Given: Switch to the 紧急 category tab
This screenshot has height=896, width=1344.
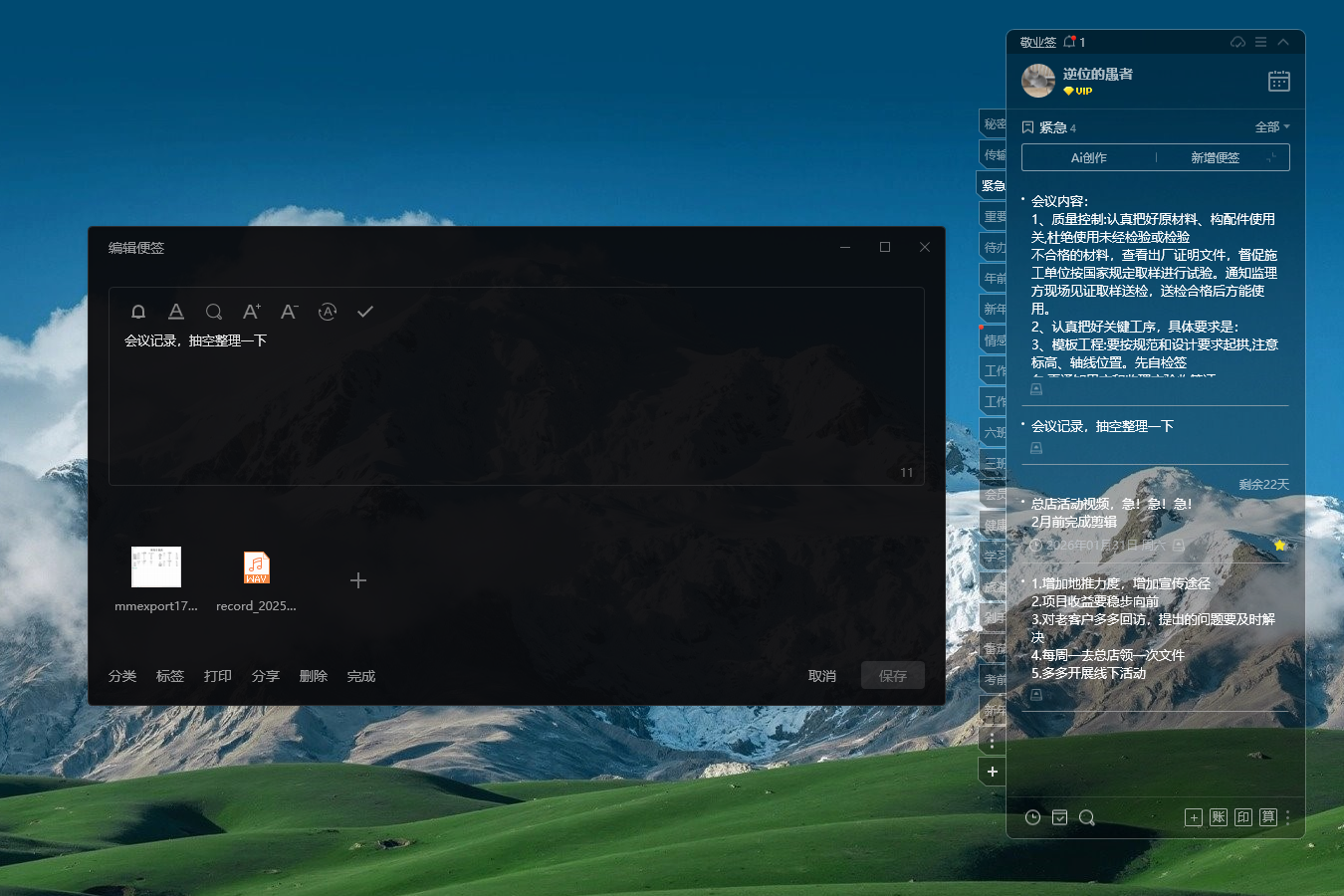Looking at the screenshot, I should click(993, 186).
